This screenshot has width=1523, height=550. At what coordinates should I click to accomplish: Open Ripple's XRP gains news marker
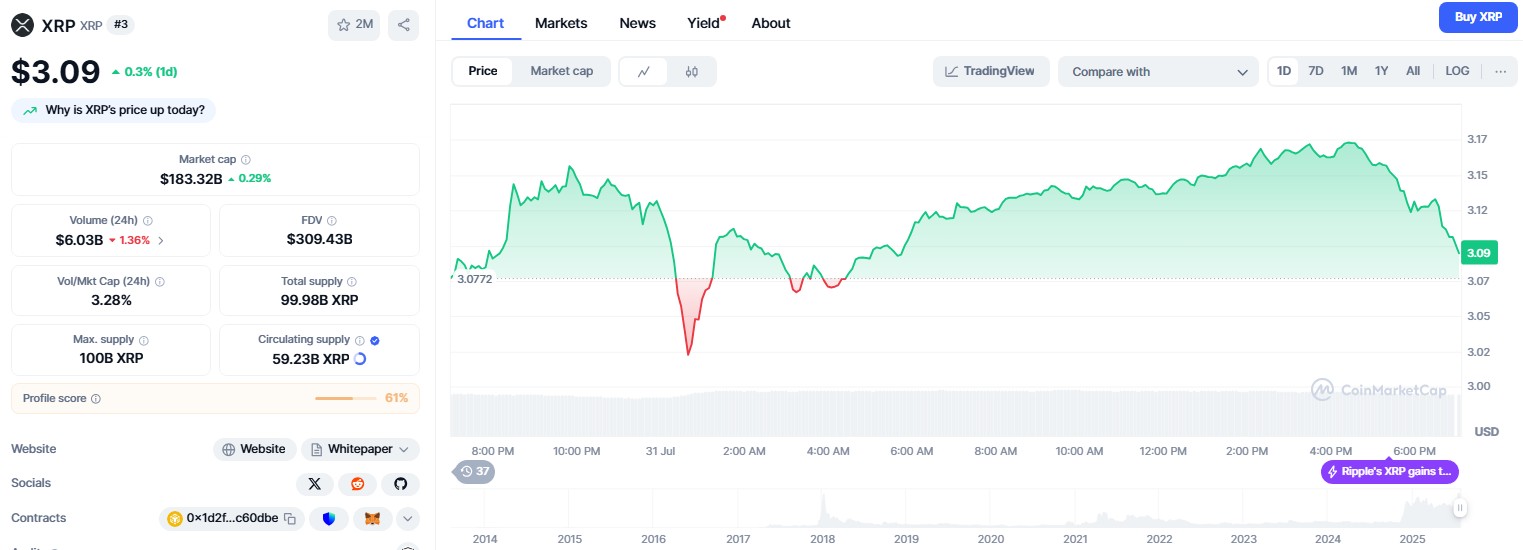click(x=1389, y=472)
